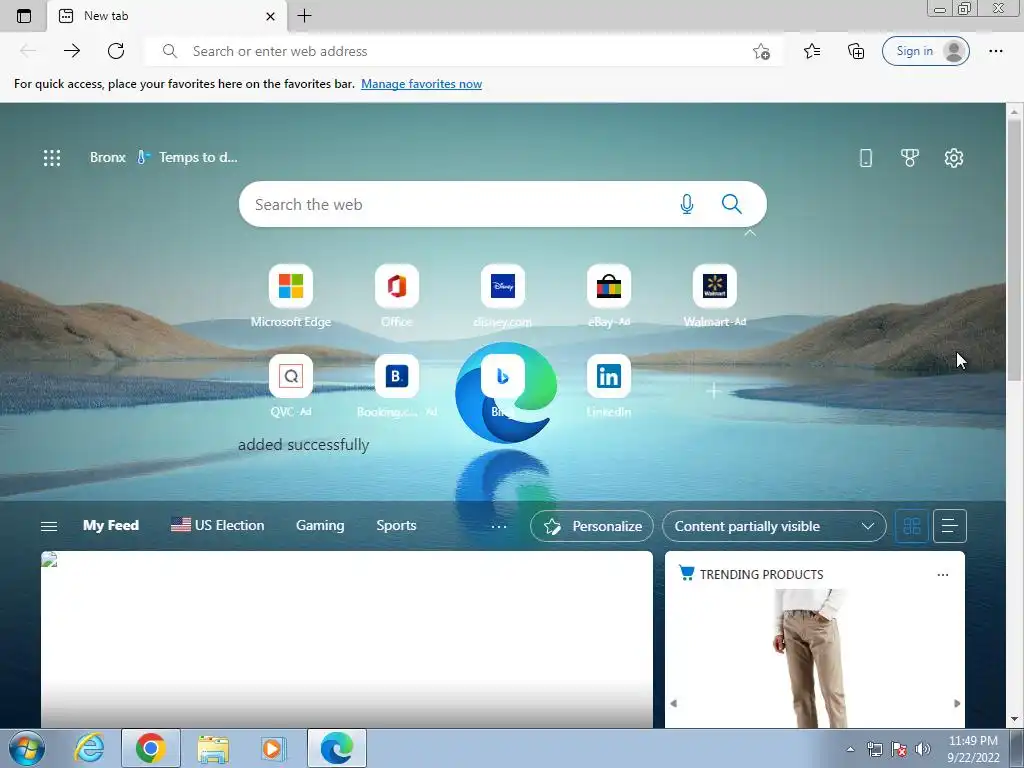Open the taskbar clock and date

pos(973,749)
